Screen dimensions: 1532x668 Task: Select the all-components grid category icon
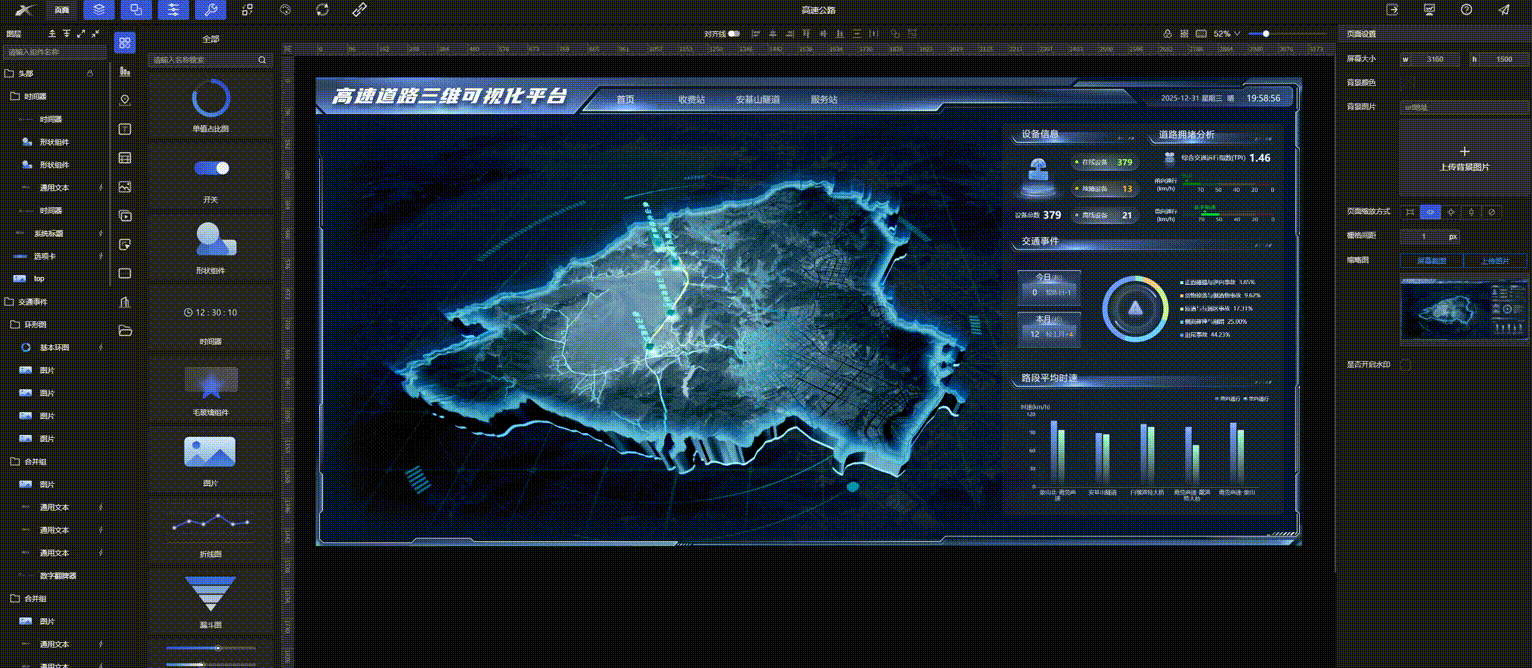(125, 43)
